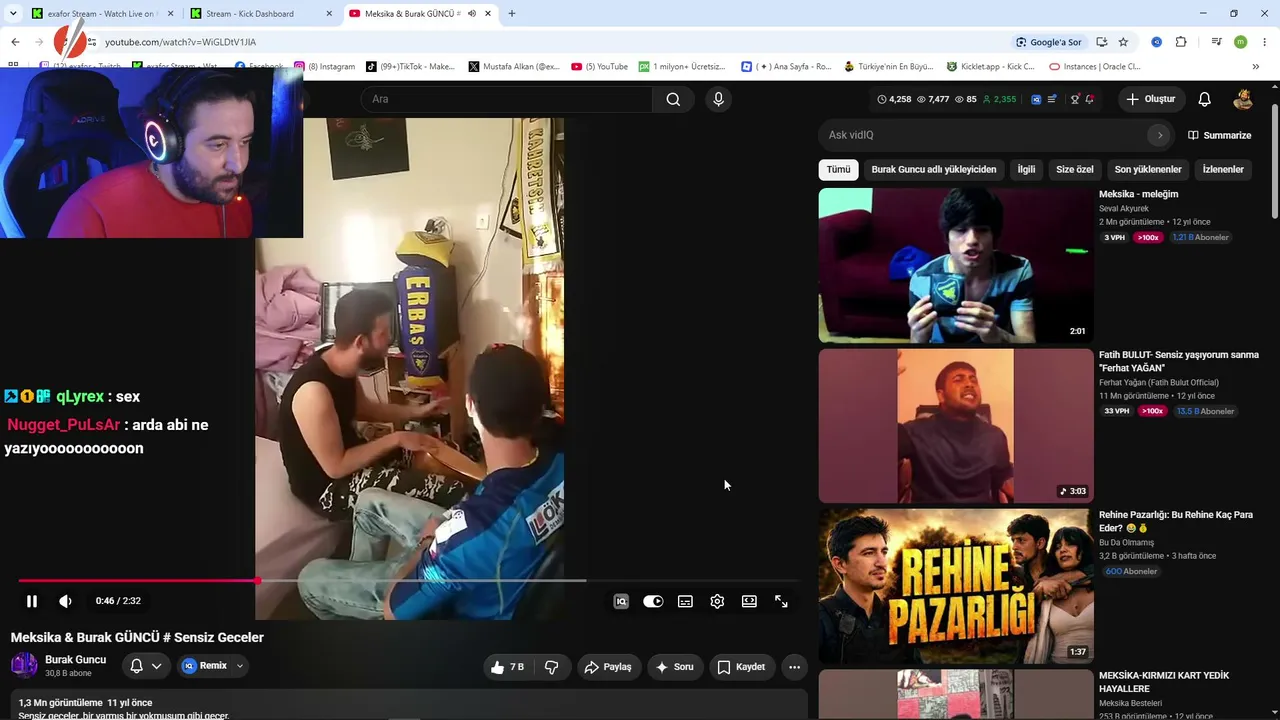Visit the Burak Guncu channel name link

(75, 660)
